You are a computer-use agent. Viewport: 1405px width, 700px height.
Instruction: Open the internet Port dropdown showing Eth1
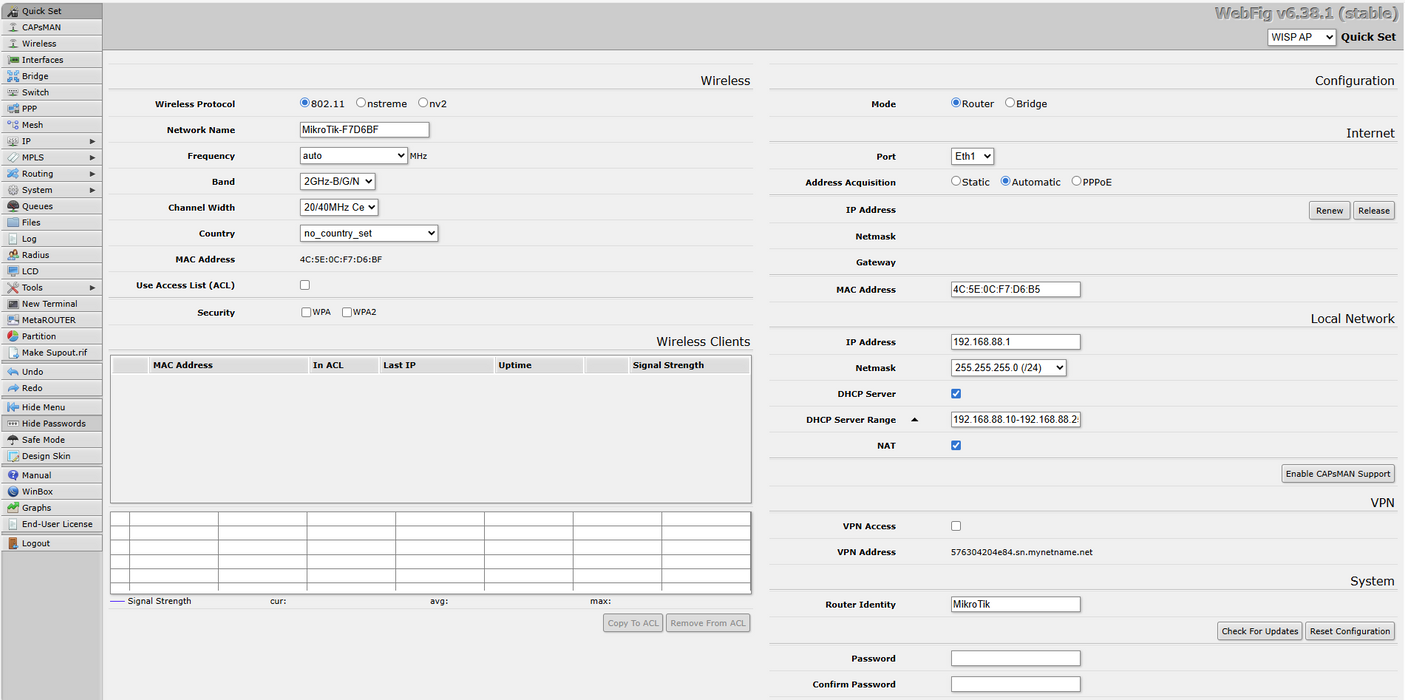coord(972,156)
